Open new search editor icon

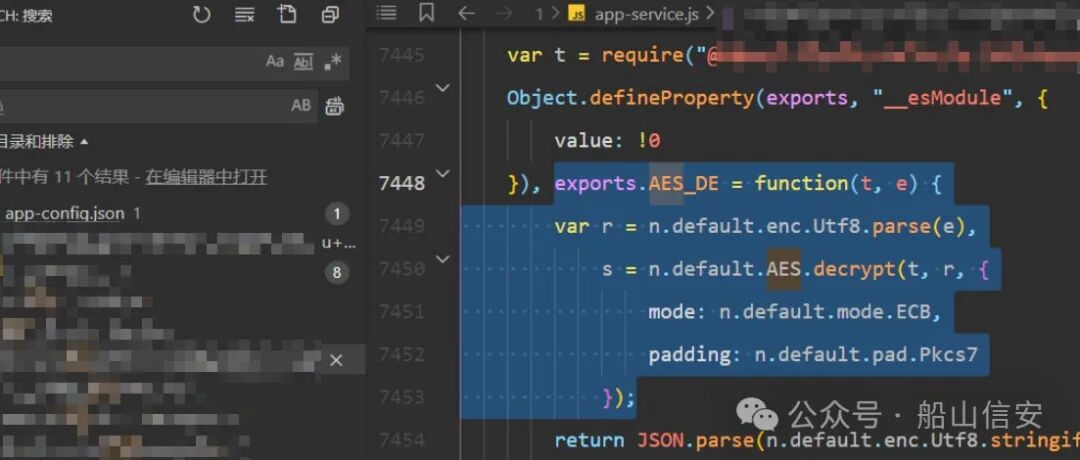[x=287, y=14]
